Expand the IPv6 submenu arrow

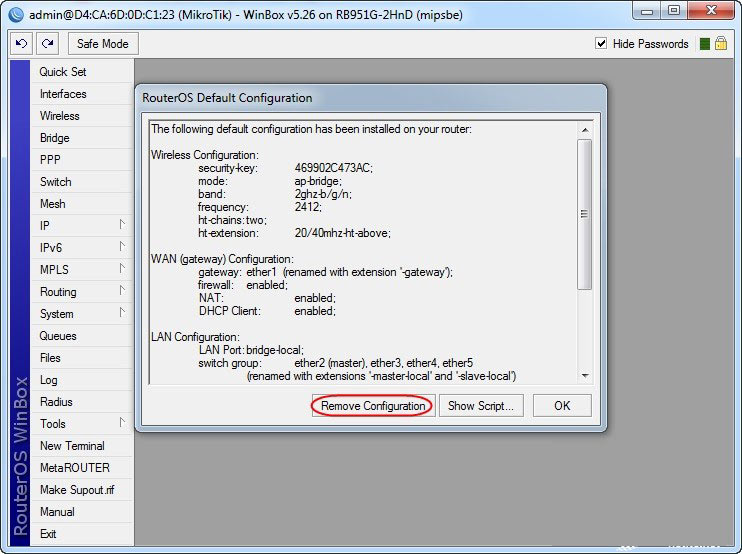(x=122, y=246)
